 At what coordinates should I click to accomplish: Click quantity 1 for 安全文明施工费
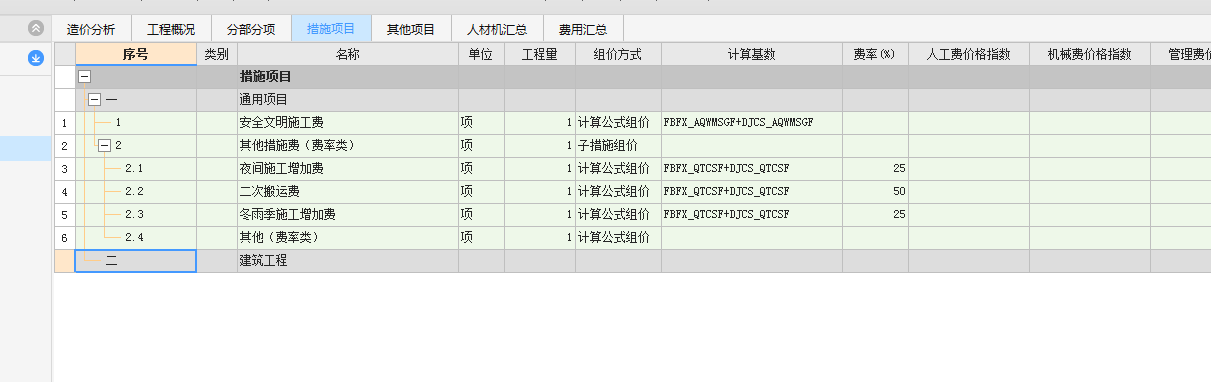(x=540, y=122)
